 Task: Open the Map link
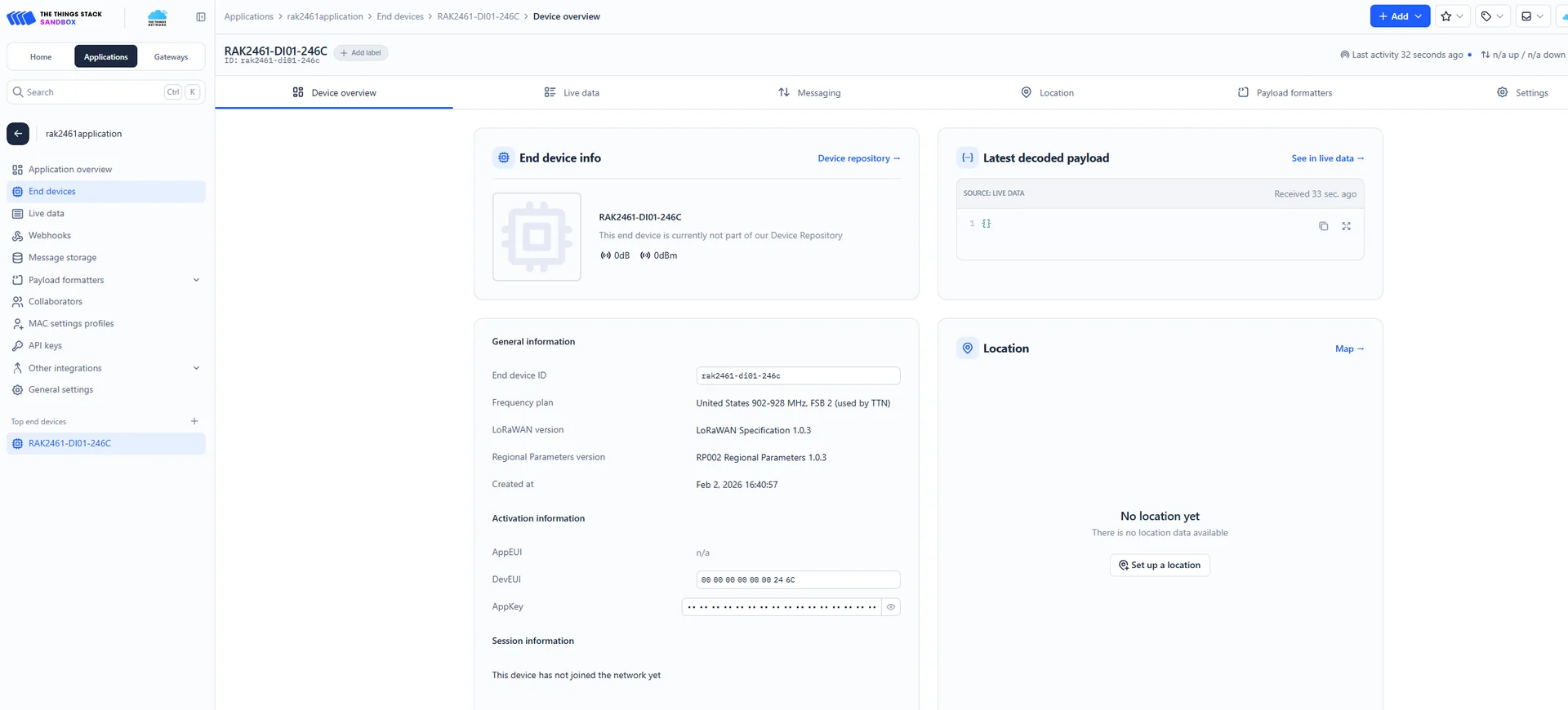point(1349,348)
